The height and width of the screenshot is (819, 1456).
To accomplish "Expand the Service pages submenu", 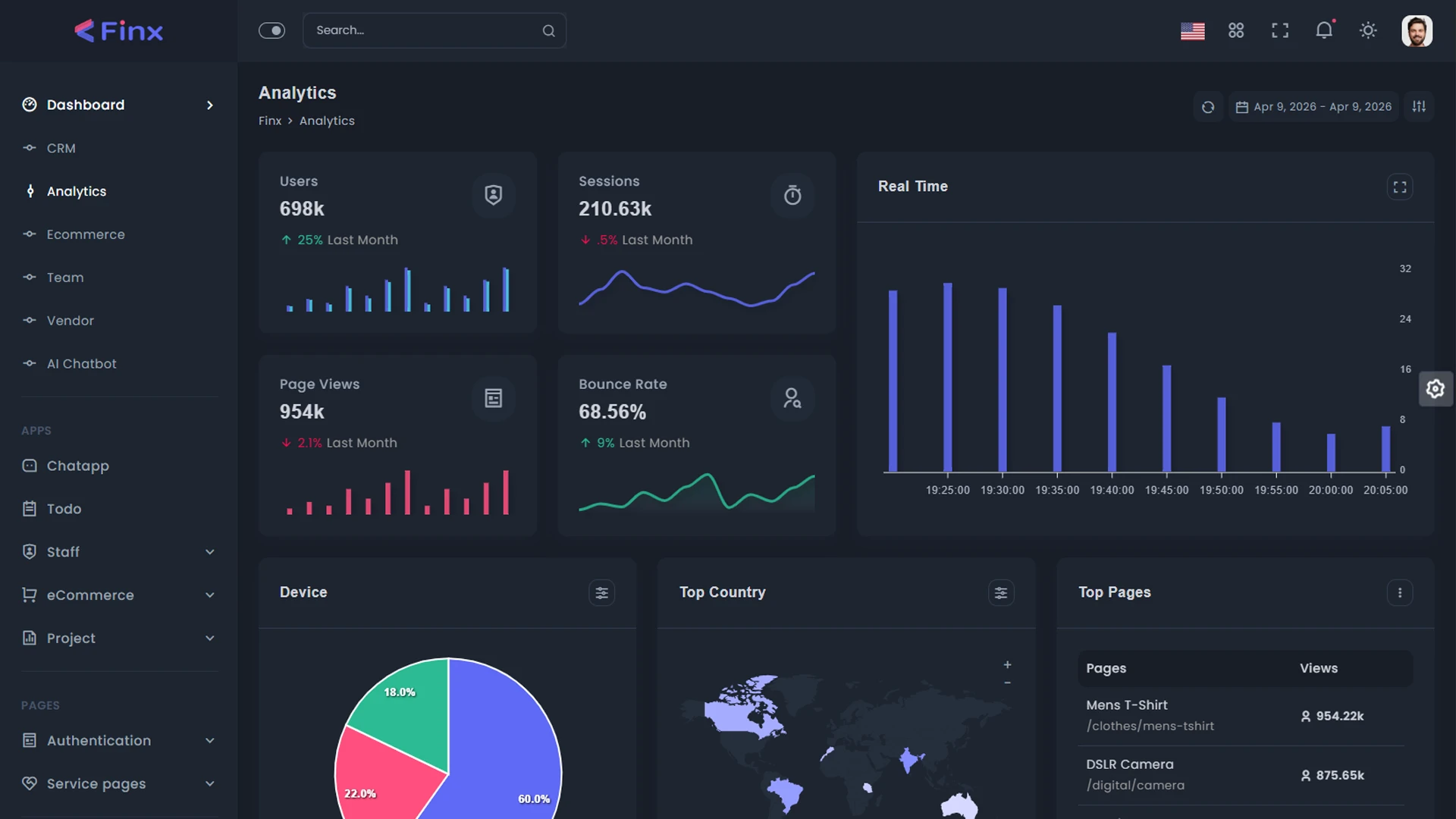I will [210, 784].
